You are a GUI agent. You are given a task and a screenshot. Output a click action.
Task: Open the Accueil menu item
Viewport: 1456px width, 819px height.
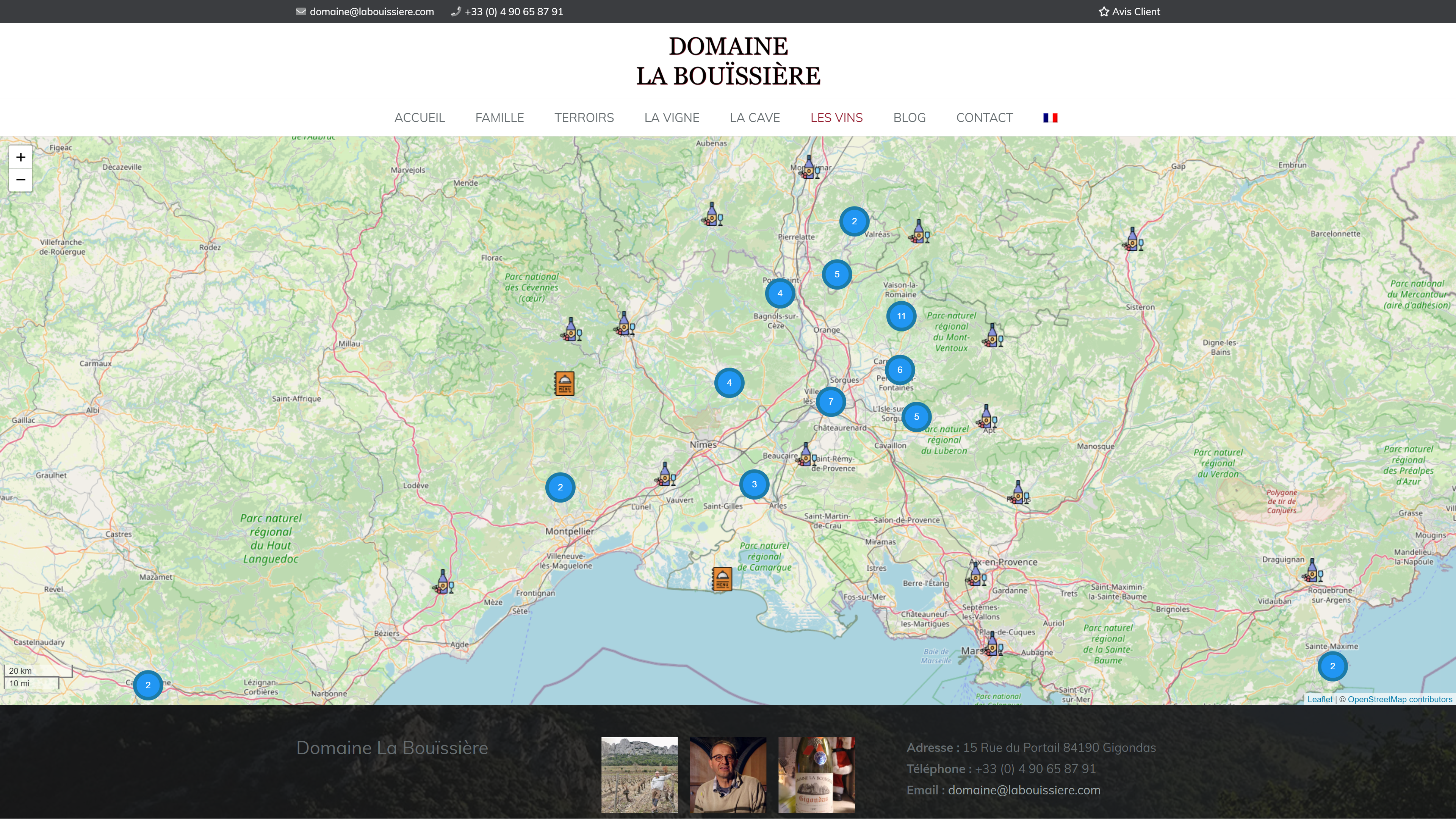pyautogui.click(x=420, y=117)
